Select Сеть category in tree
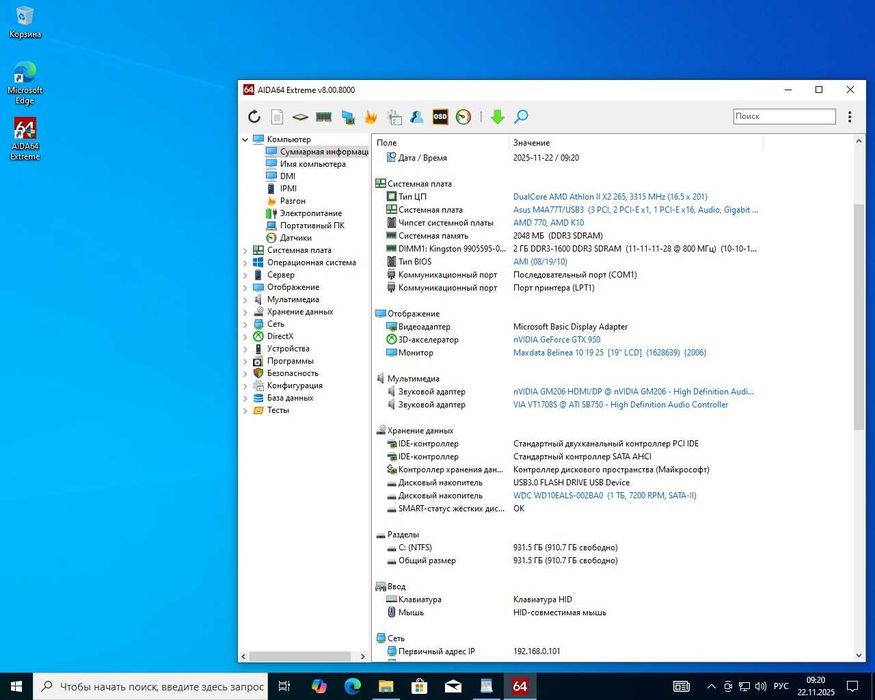 tap(269, 324)
